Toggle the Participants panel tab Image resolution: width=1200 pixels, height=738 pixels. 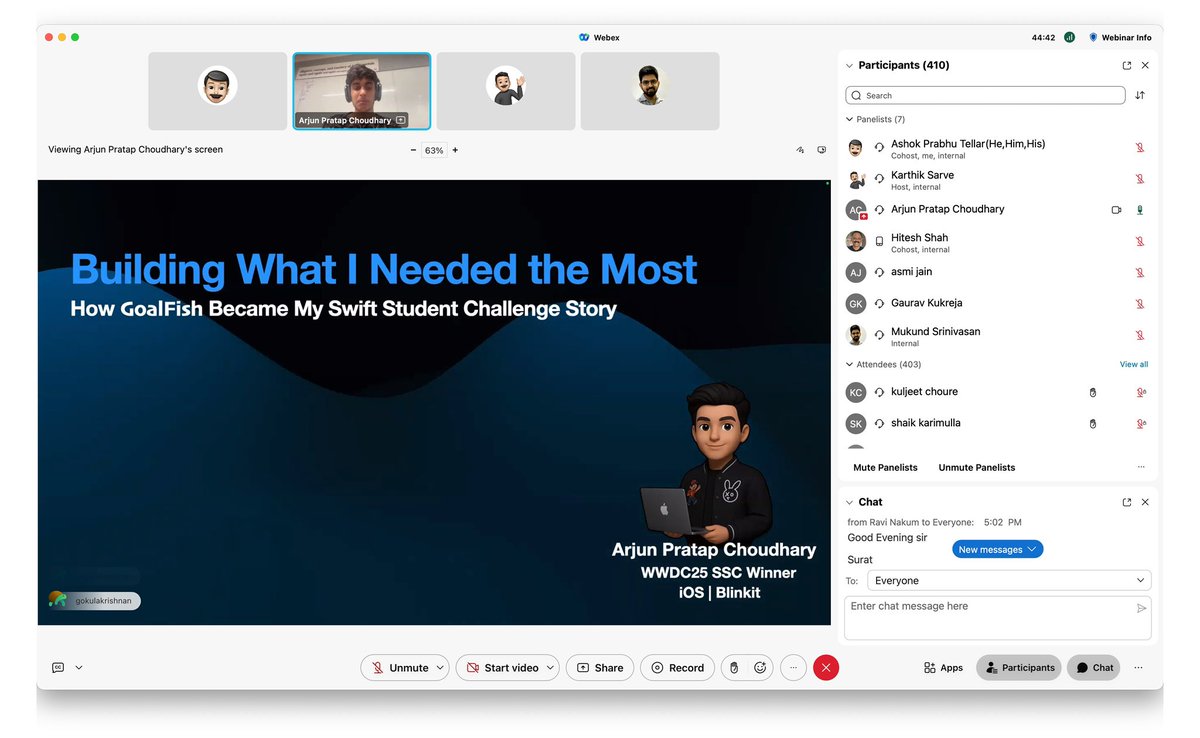[1019, 668]
